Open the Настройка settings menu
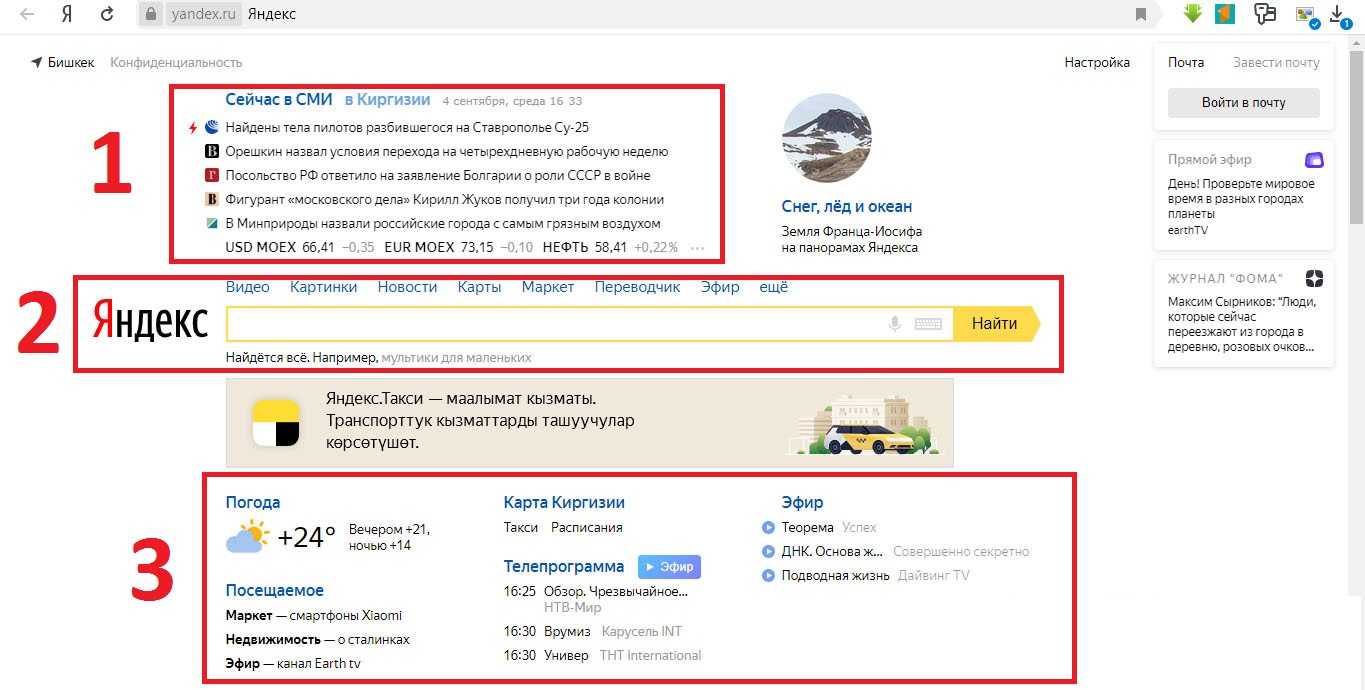 [x=1096, y=62]
